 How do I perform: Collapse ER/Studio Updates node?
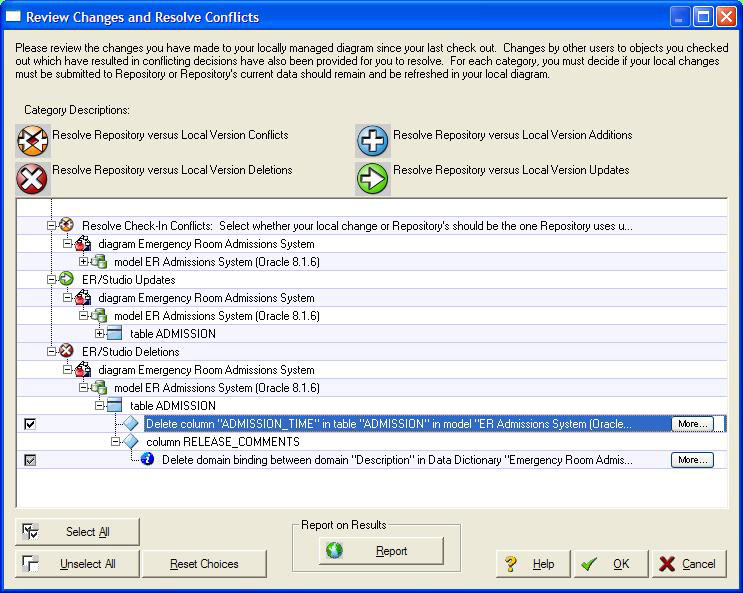(x=52, y=280)
